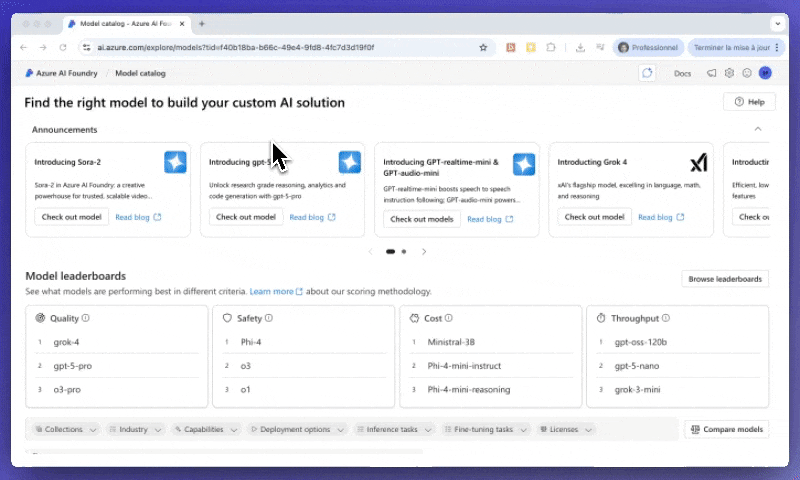
Task: Read blog link for GPT-realtime-mini
Action: coord(490,219)
